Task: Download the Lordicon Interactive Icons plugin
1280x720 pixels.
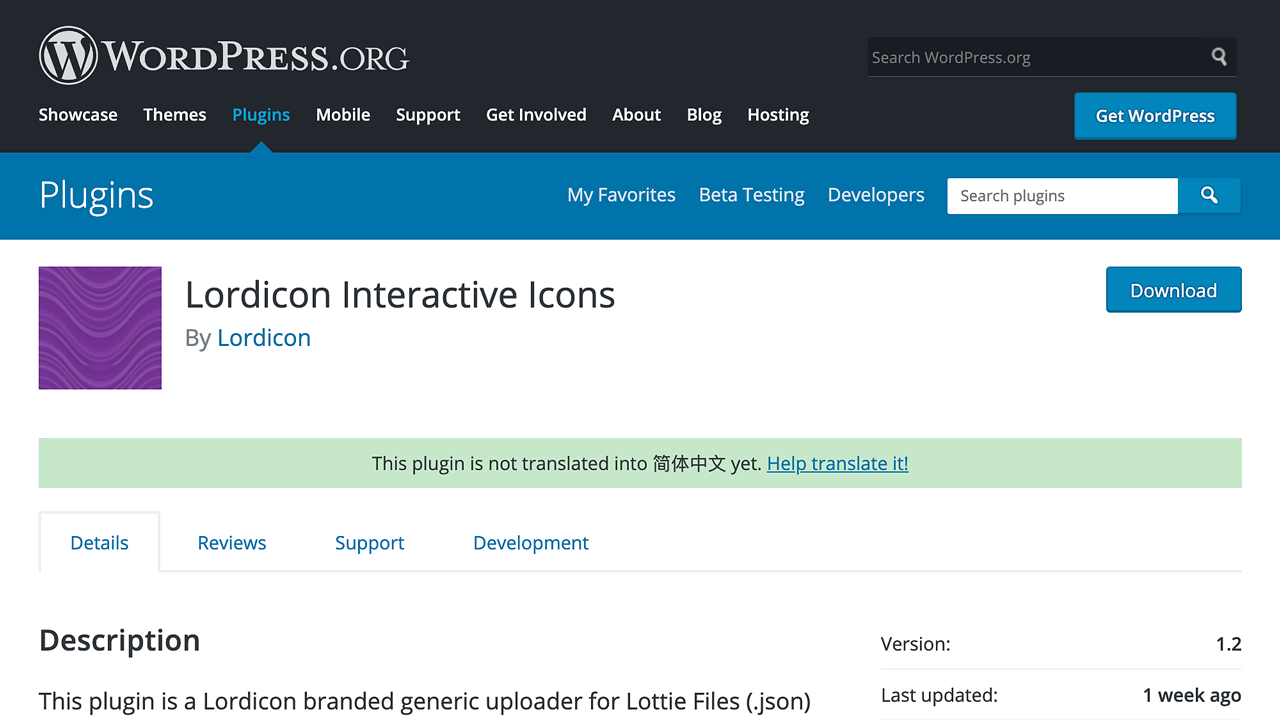Action: click(1173, 290)
